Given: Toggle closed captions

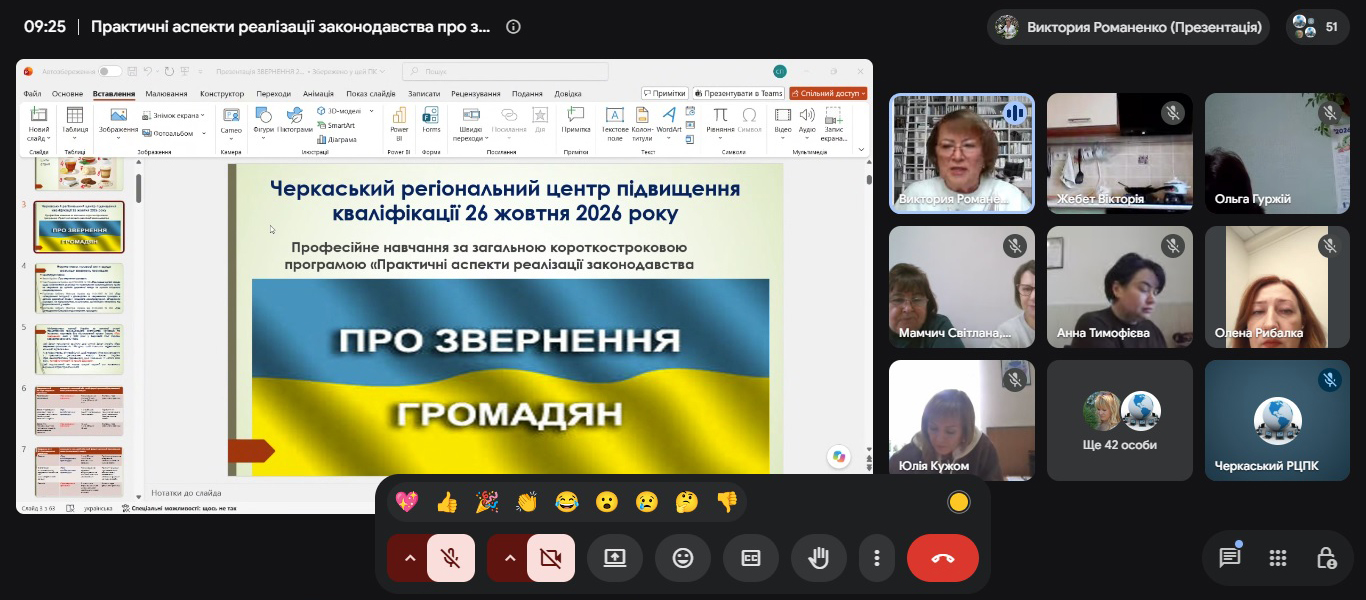Looking at the screenshot, I should [x=751, y=558].
